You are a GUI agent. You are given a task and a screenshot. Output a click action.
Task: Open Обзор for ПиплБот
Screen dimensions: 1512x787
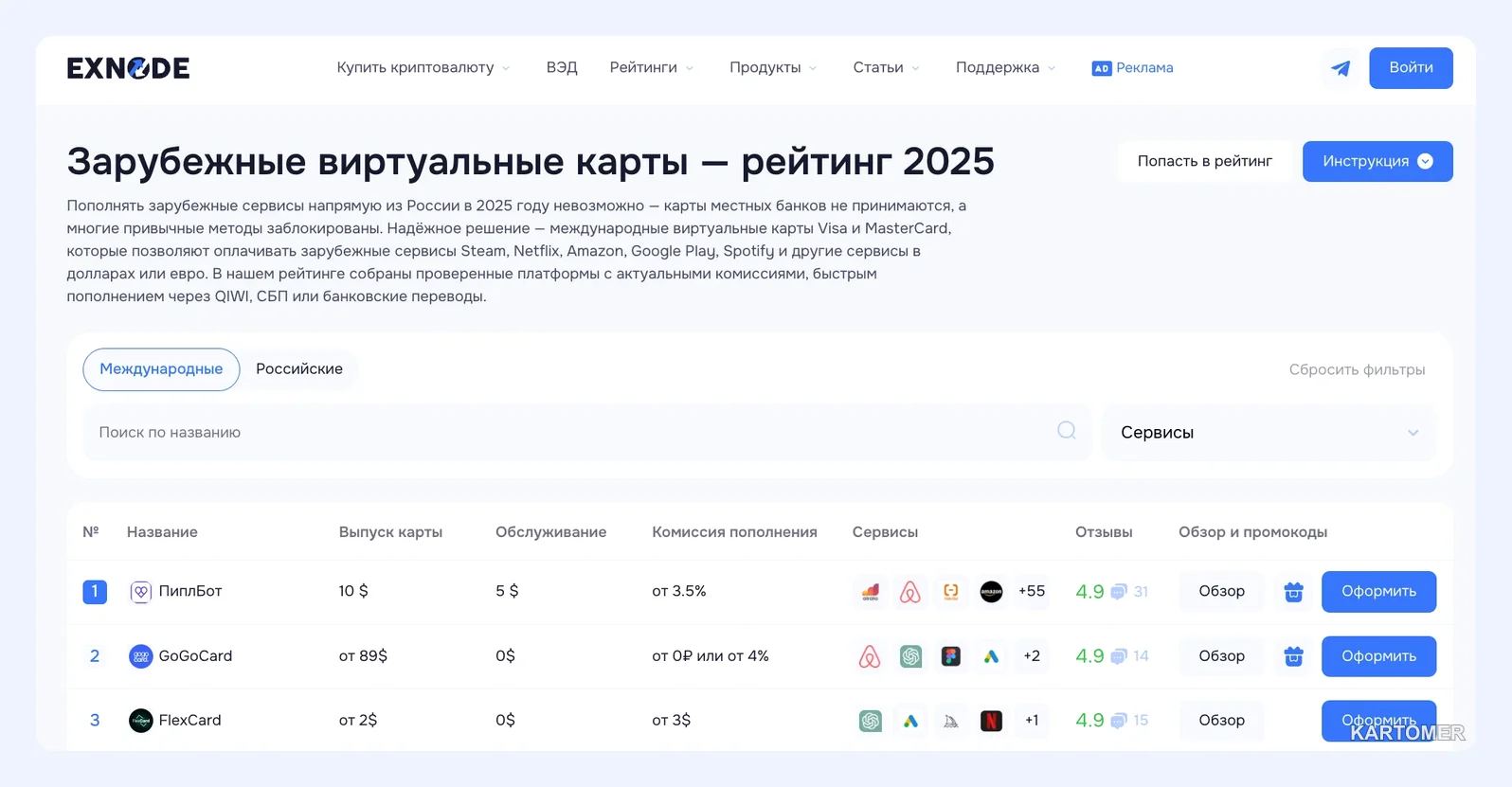(x=1221, y=591)
